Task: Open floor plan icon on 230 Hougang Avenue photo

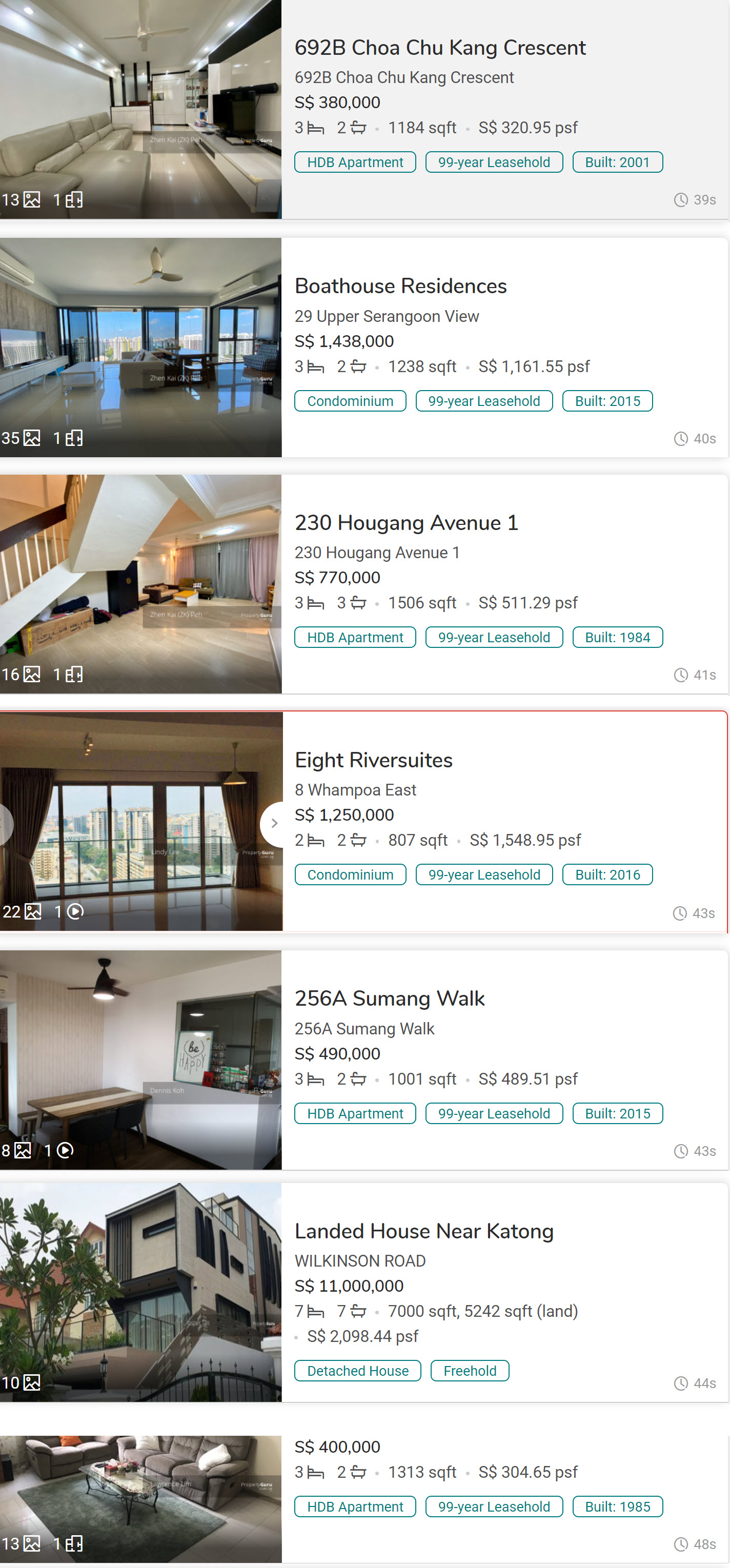Action: point(74,675)
